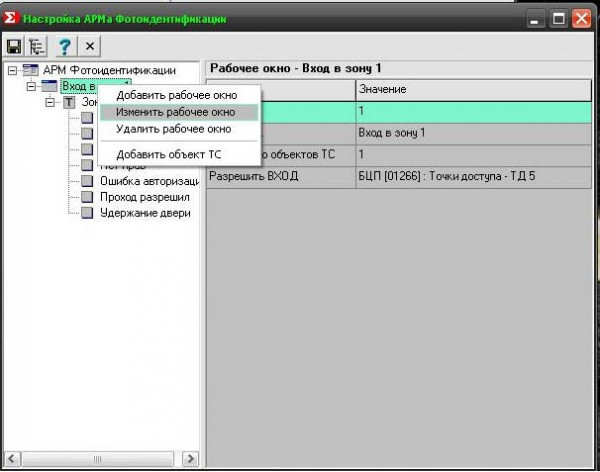
Task: Click the icon next to Удержание двери
Action: point(87,213)
